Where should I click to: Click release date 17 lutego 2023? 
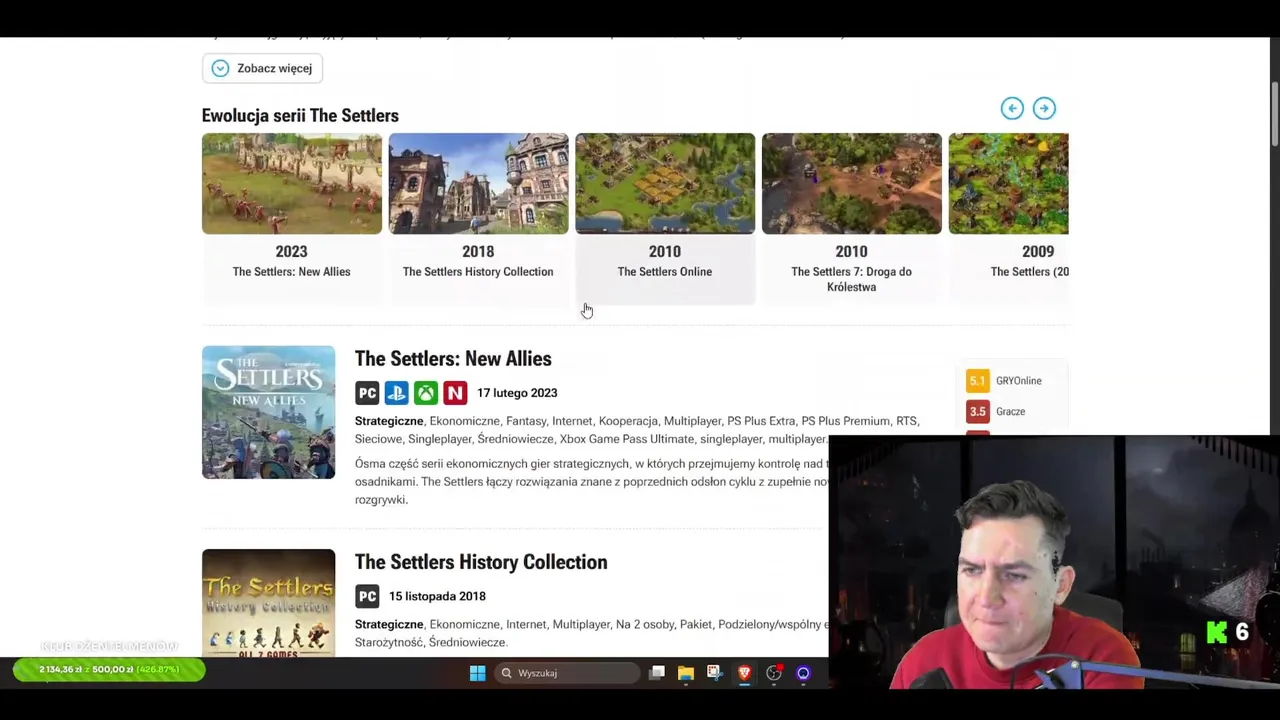coord(517,393)
